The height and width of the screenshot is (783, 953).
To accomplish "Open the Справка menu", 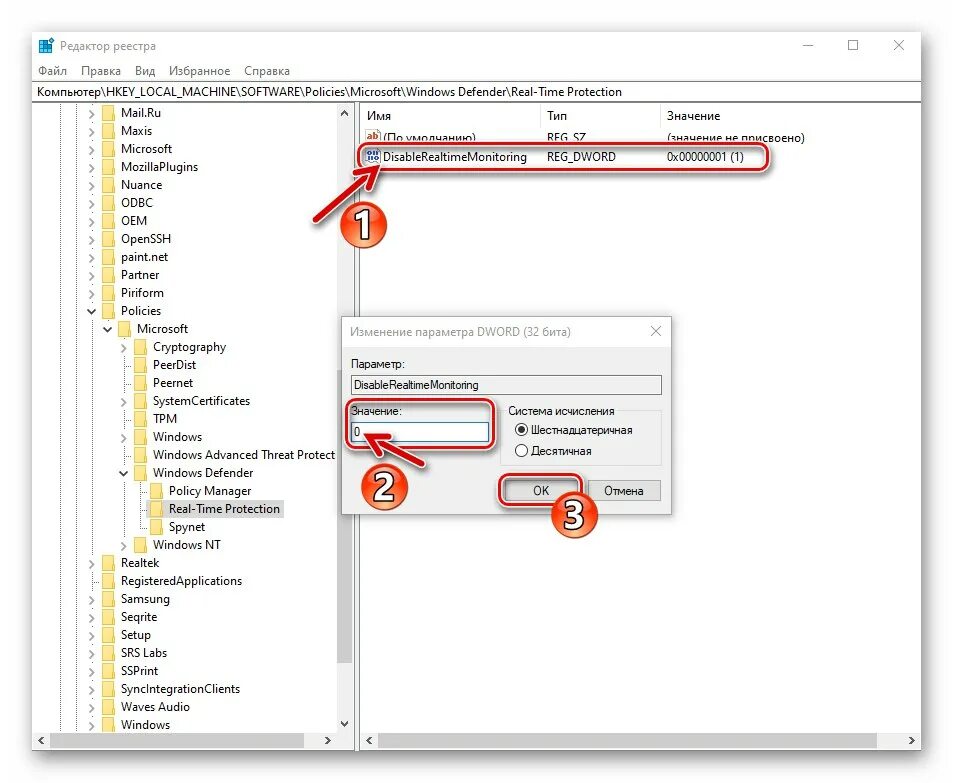I will pos(267,71).
